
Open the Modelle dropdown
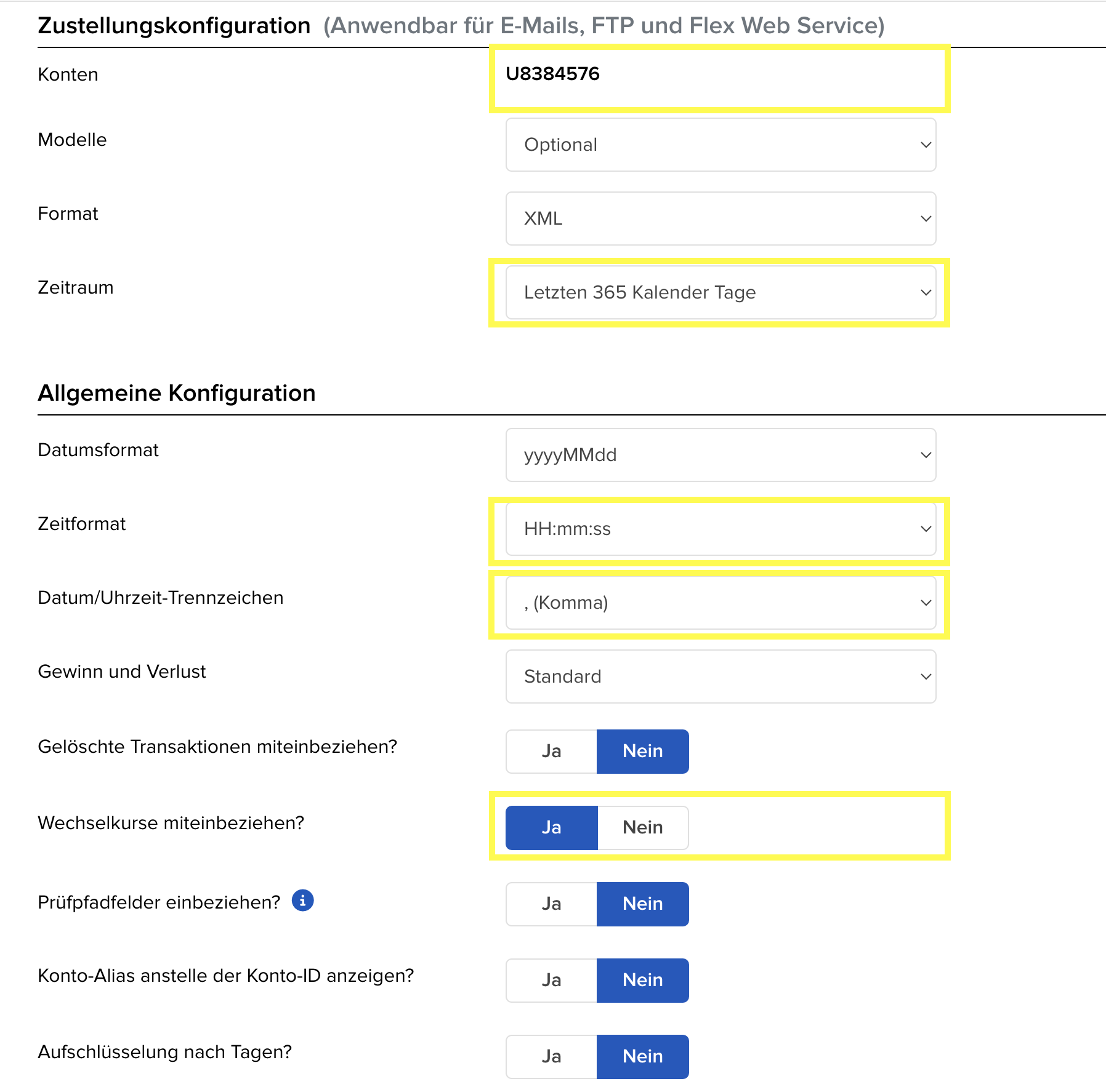point(721,145)
